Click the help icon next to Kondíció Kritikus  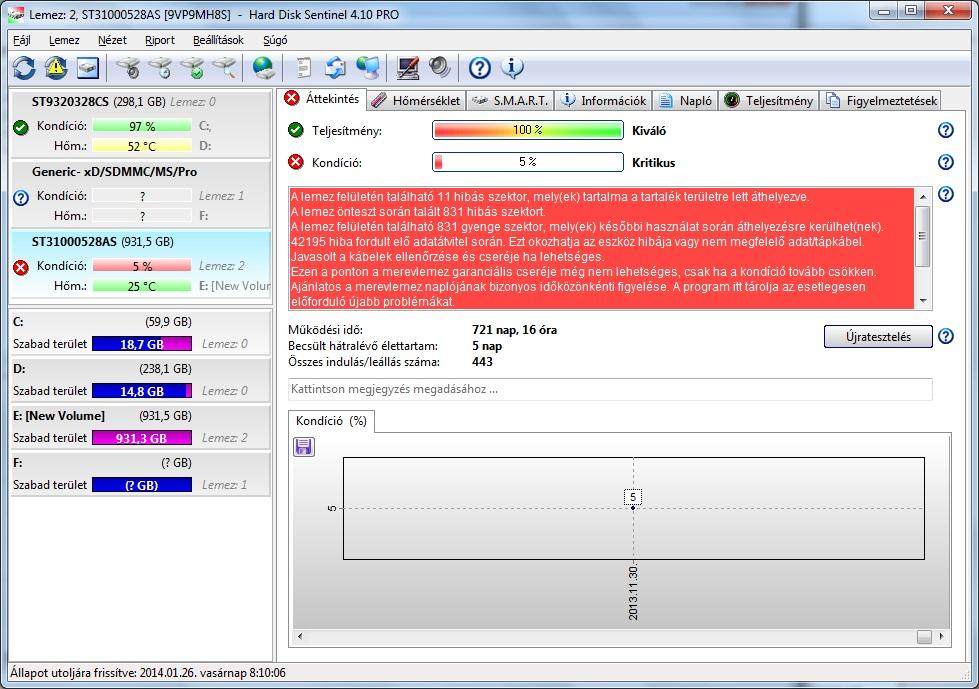point(946,162)
